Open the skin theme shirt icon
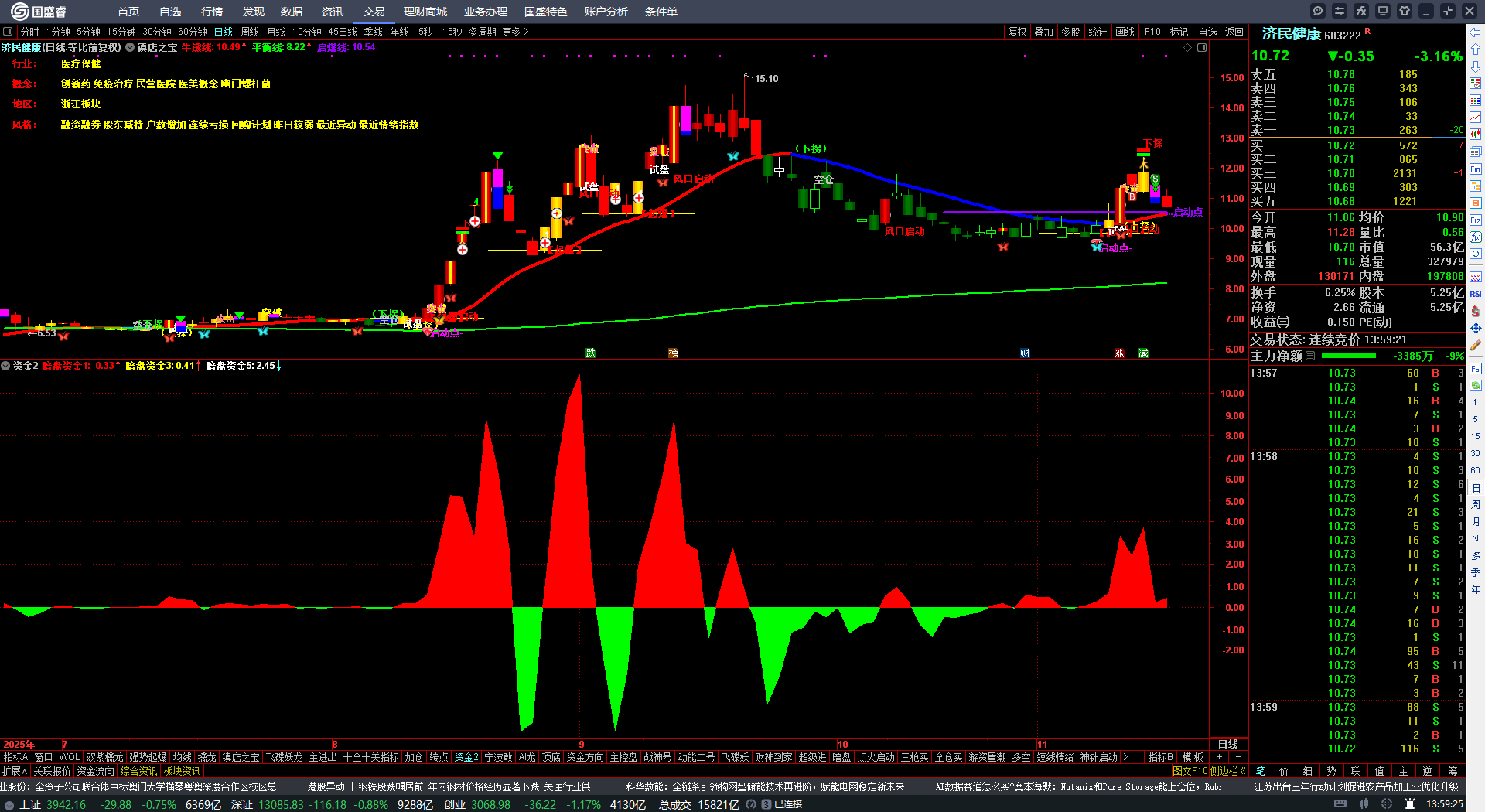 coord(1405,11)
